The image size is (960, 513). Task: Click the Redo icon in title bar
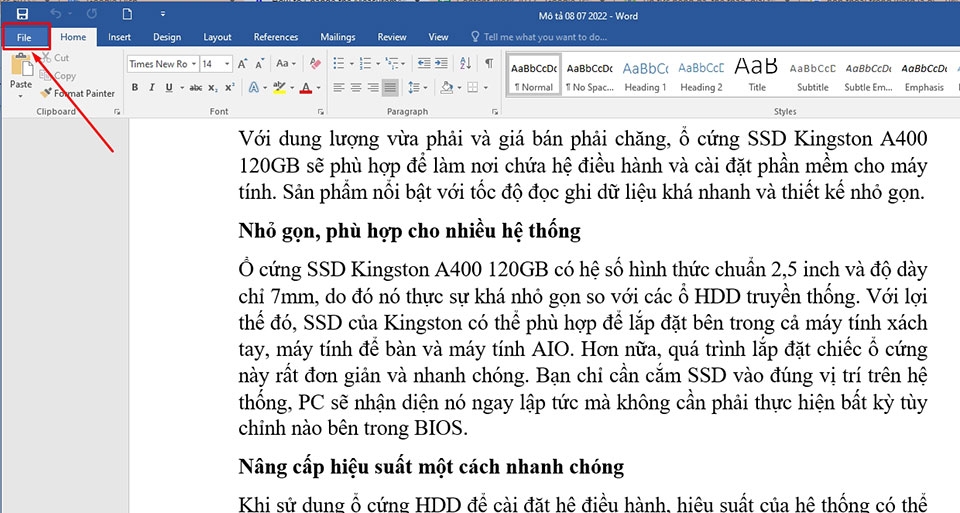tap(92, 13)
